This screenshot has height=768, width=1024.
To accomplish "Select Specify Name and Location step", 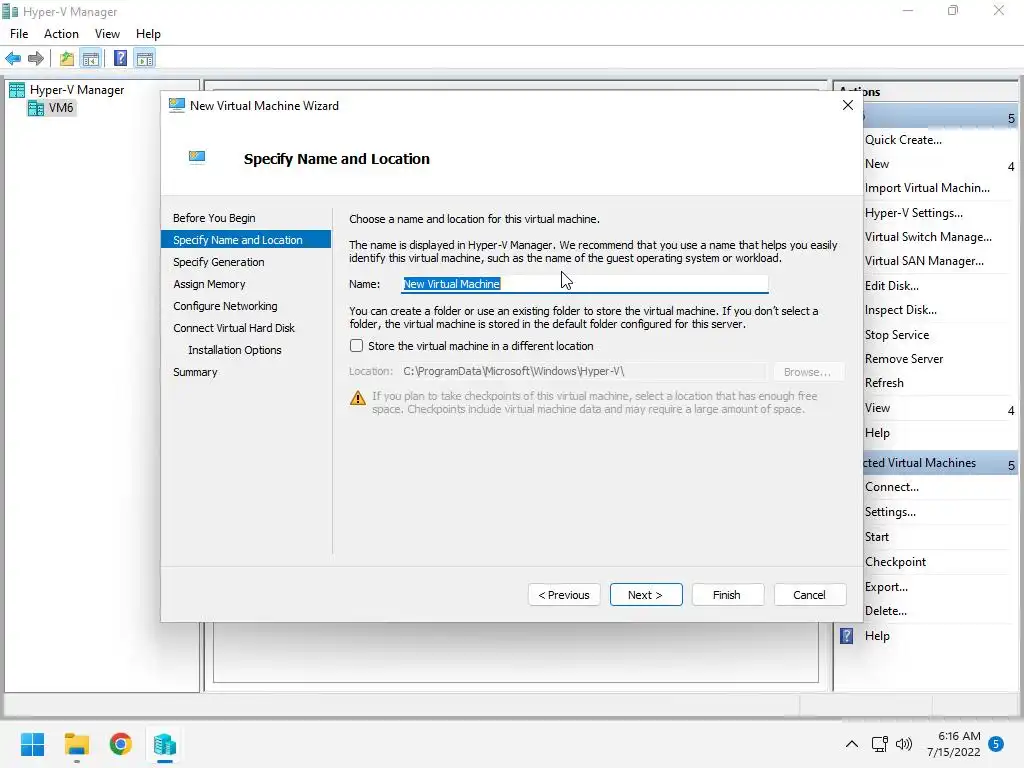I will pos(246,240).
